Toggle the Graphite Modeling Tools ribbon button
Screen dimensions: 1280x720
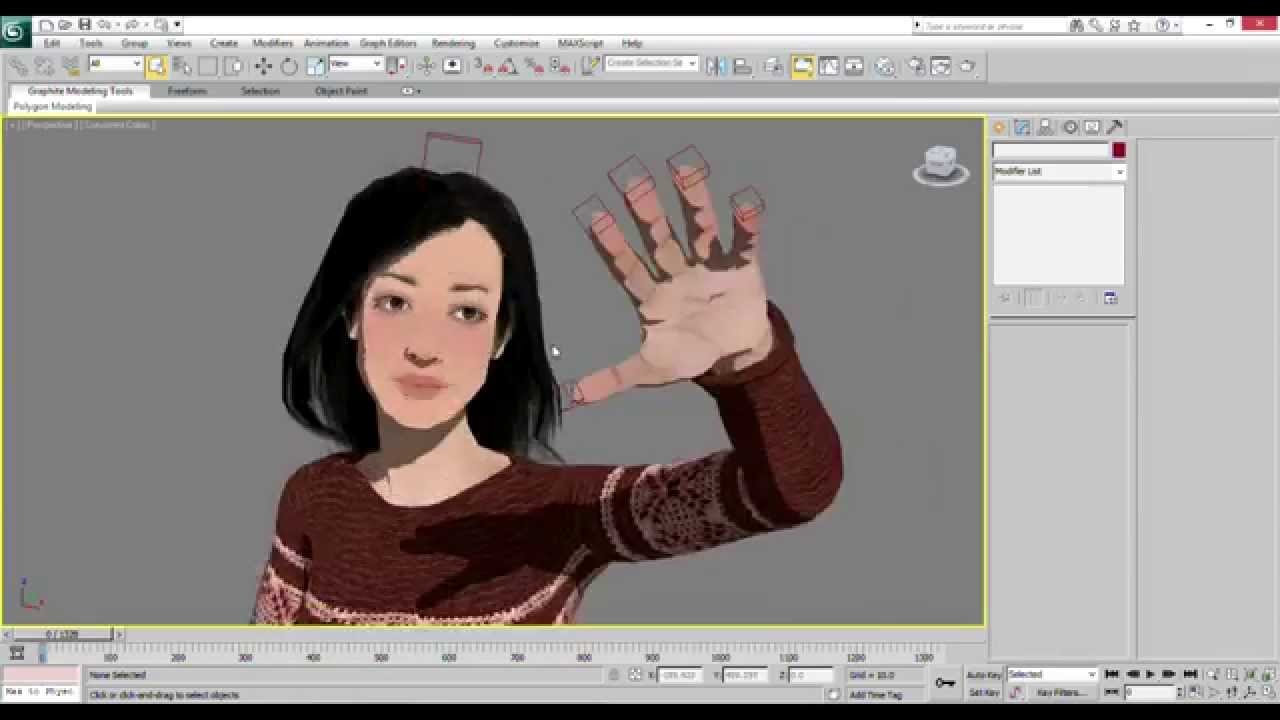click(803, 66)
